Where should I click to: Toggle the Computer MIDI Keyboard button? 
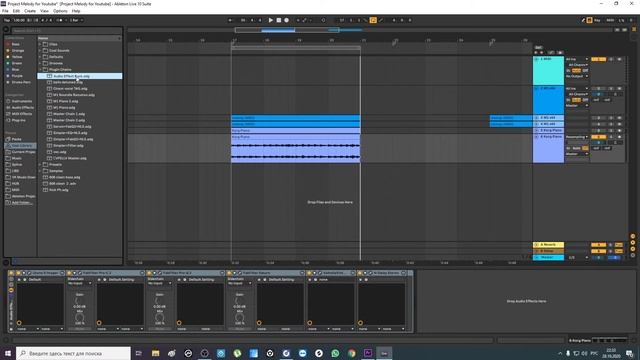click(x=589, y=20)
